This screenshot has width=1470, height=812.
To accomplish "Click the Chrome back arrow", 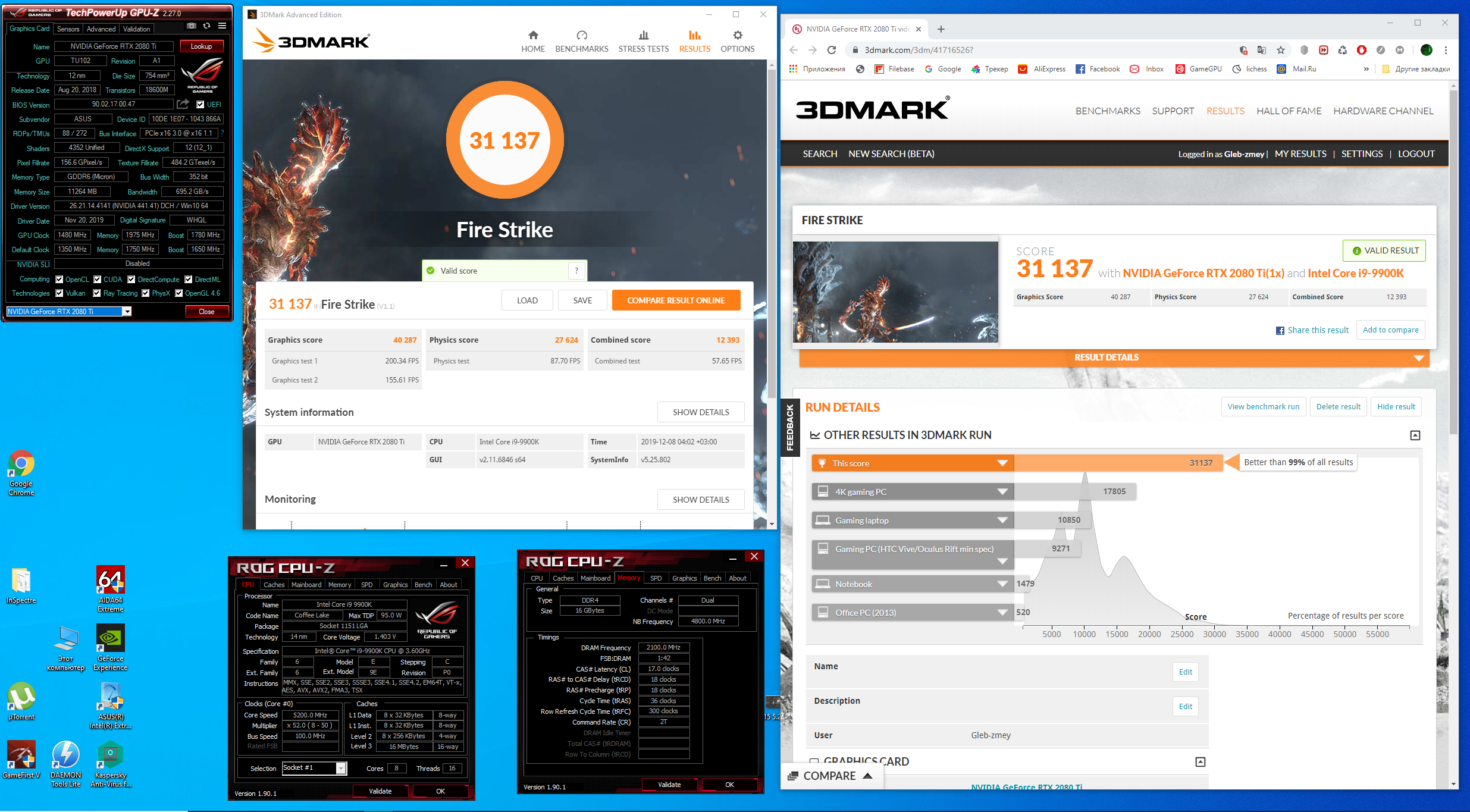I will pyautogui.click(x=794, y=50).
